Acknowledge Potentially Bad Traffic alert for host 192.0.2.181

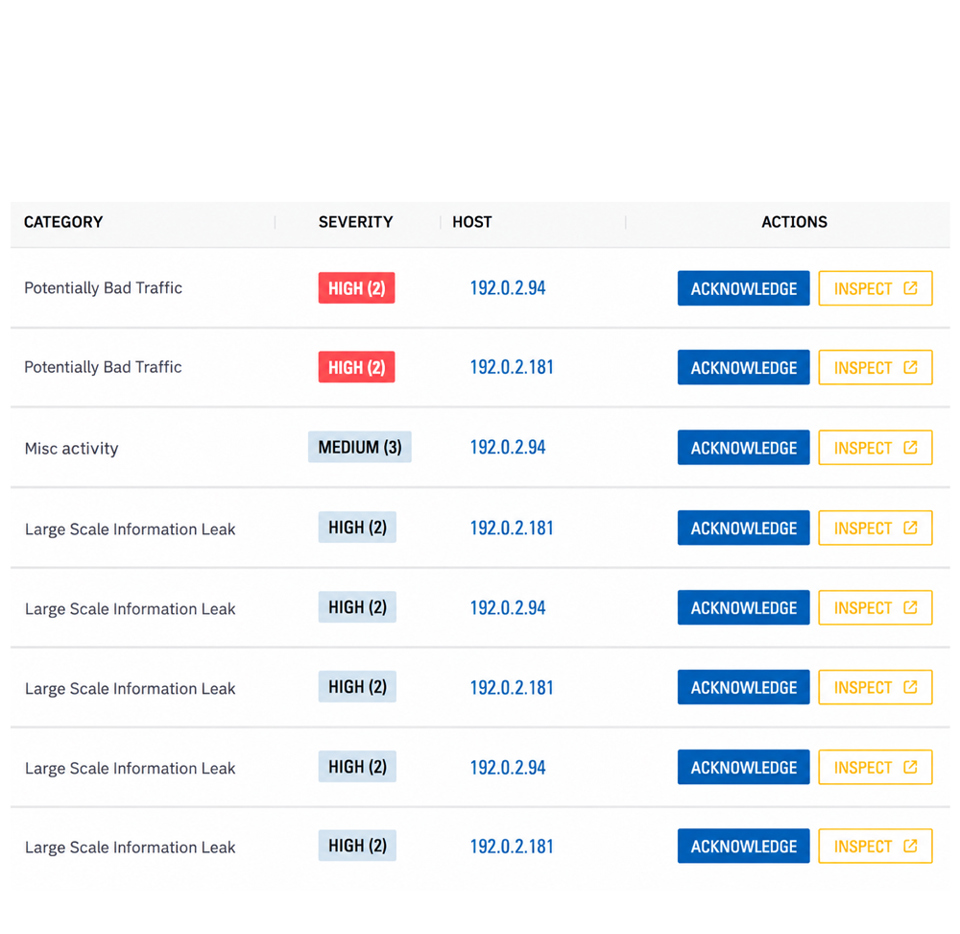click(x=743, y=367)
